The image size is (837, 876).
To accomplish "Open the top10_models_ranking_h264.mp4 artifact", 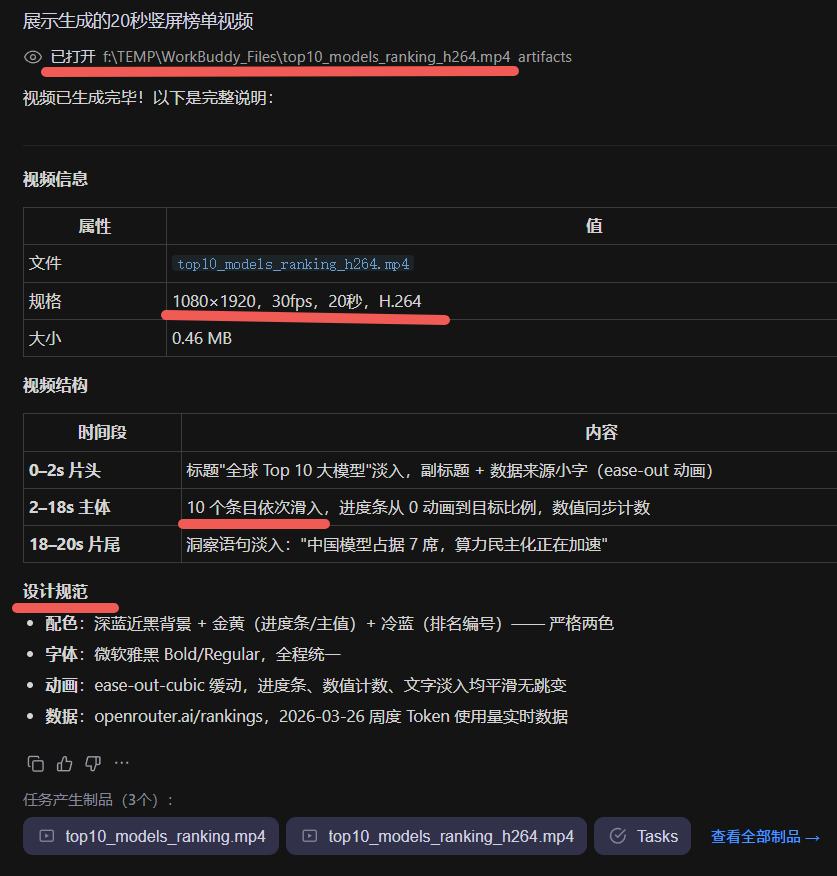I will pyautogui.click(x=435, y=836).
